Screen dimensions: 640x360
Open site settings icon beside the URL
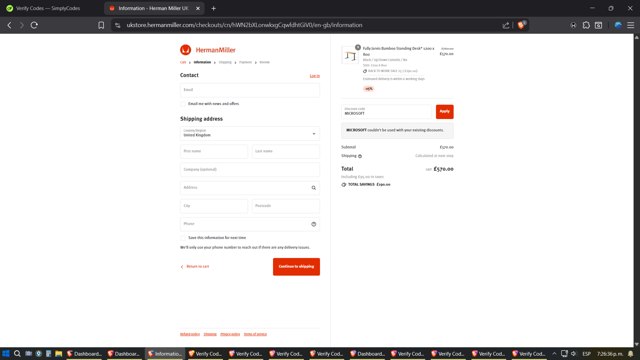[118, 25]
